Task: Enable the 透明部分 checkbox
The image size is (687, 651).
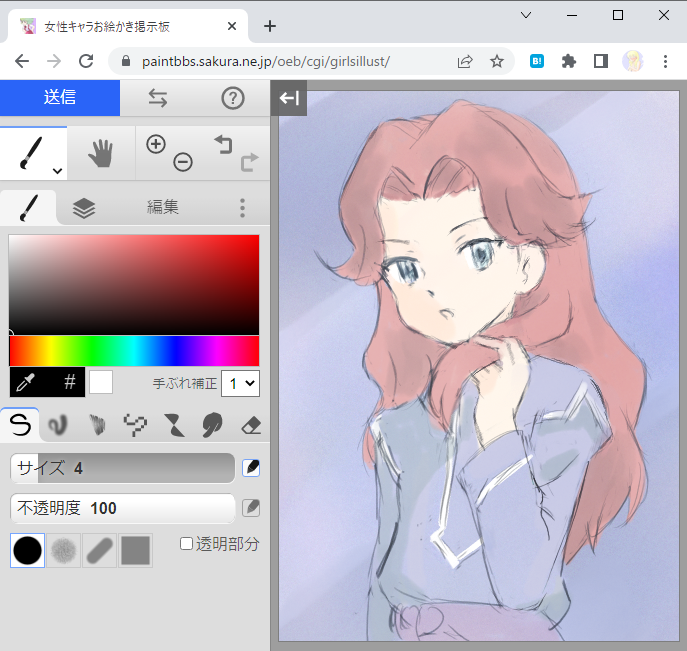Action: 186,544
